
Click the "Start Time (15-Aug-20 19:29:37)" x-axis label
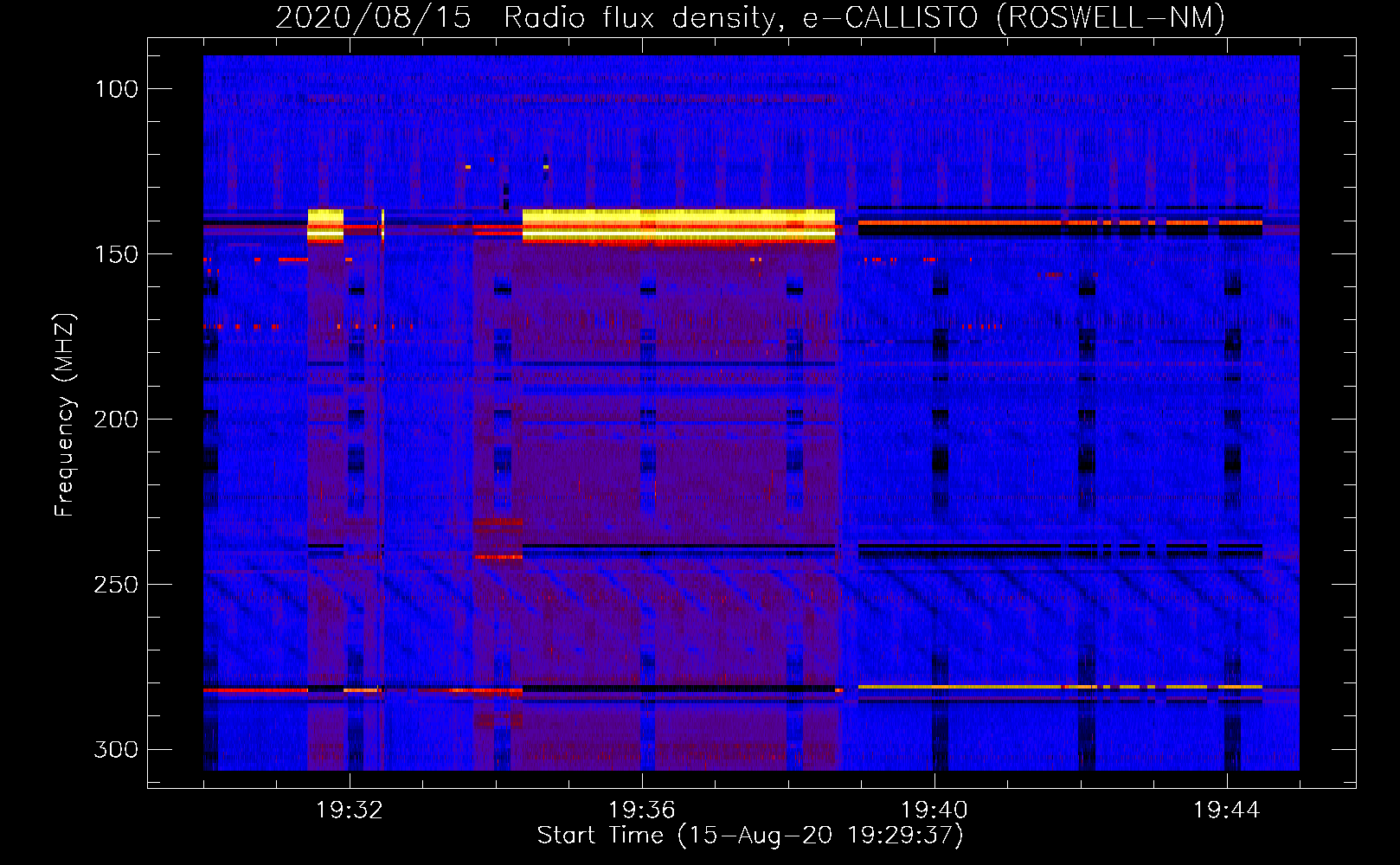point(750,836)
